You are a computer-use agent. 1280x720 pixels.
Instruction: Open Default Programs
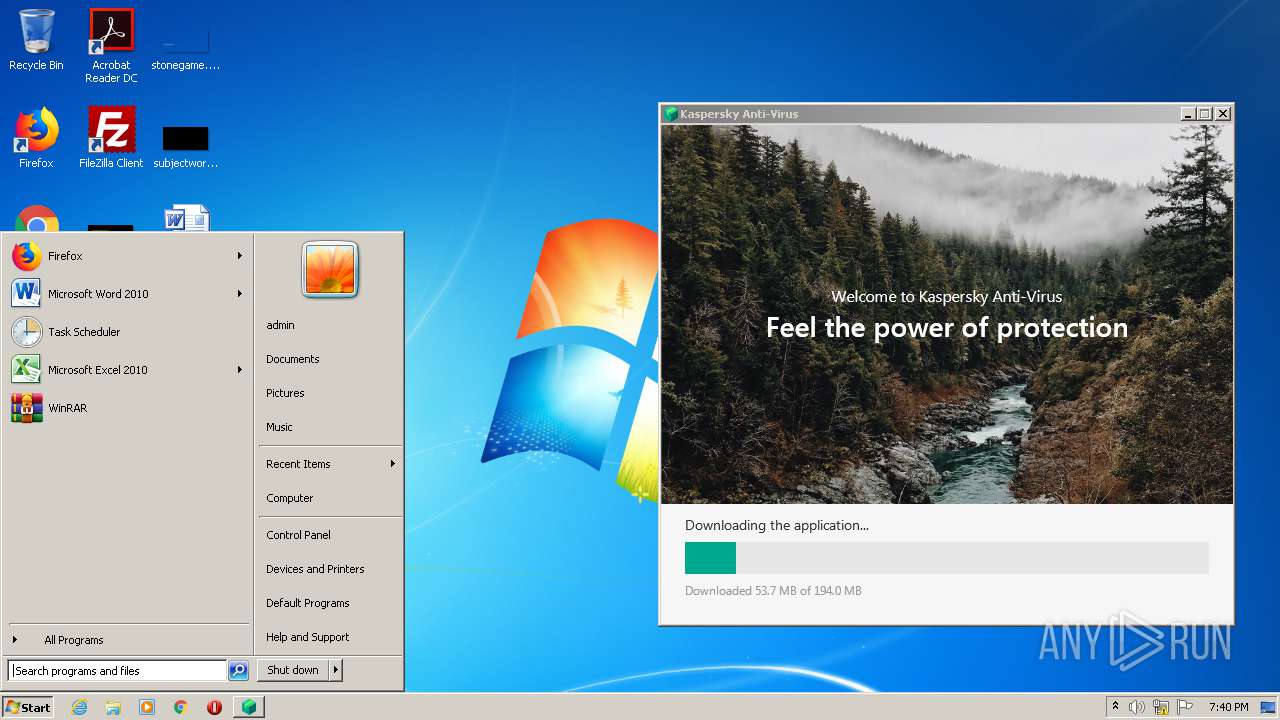pyautogui.click(x=308, y=603)
